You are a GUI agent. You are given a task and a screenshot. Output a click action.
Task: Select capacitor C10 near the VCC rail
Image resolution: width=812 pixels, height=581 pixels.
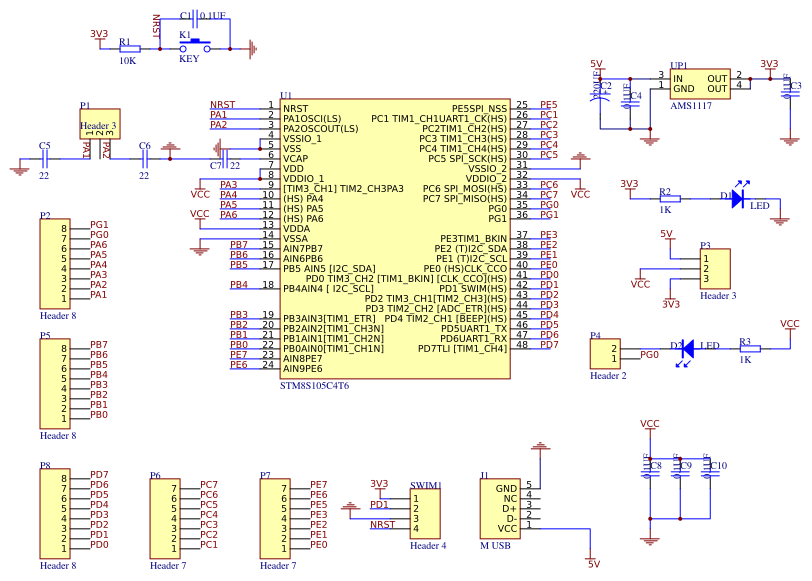coord(710,465)
